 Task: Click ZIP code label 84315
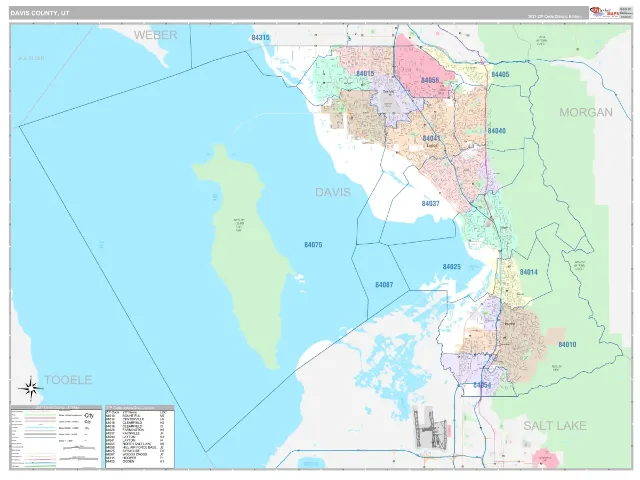click(260, 38)
